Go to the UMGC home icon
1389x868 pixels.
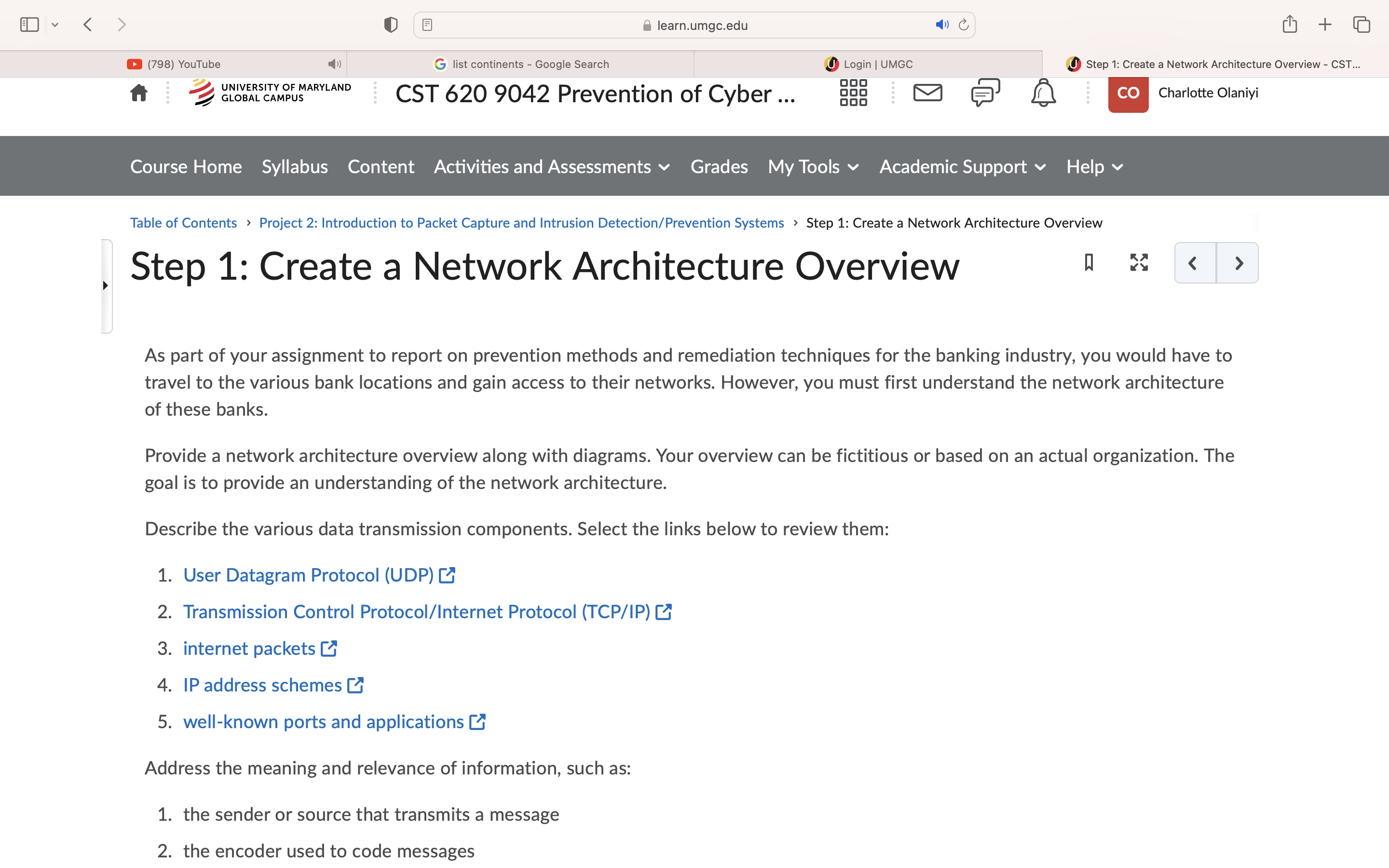[x=139, y=93]
